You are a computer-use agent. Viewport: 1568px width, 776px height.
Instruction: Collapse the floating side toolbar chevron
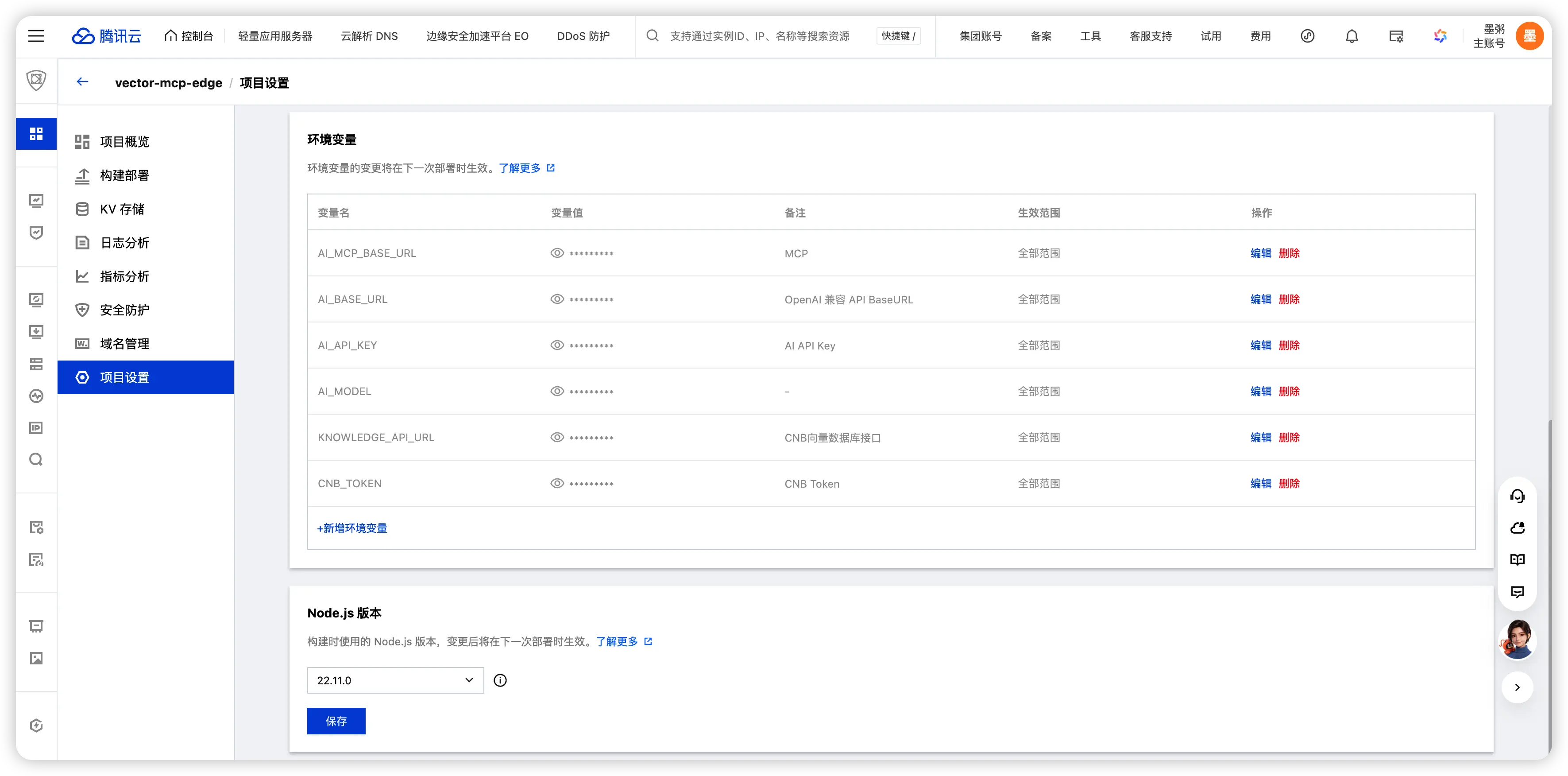coord(1518,687)
